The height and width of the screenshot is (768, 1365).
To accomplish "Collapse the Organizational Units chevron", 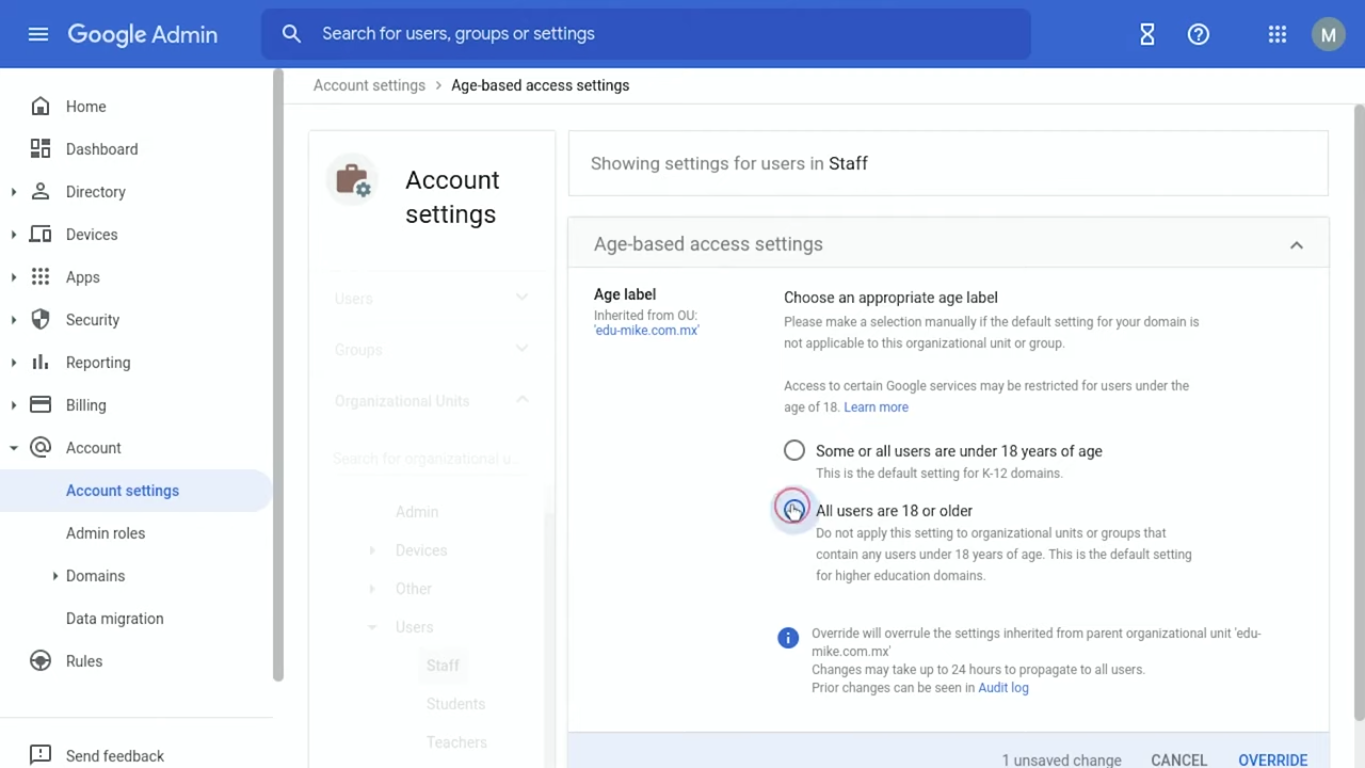I will [522, 399].
